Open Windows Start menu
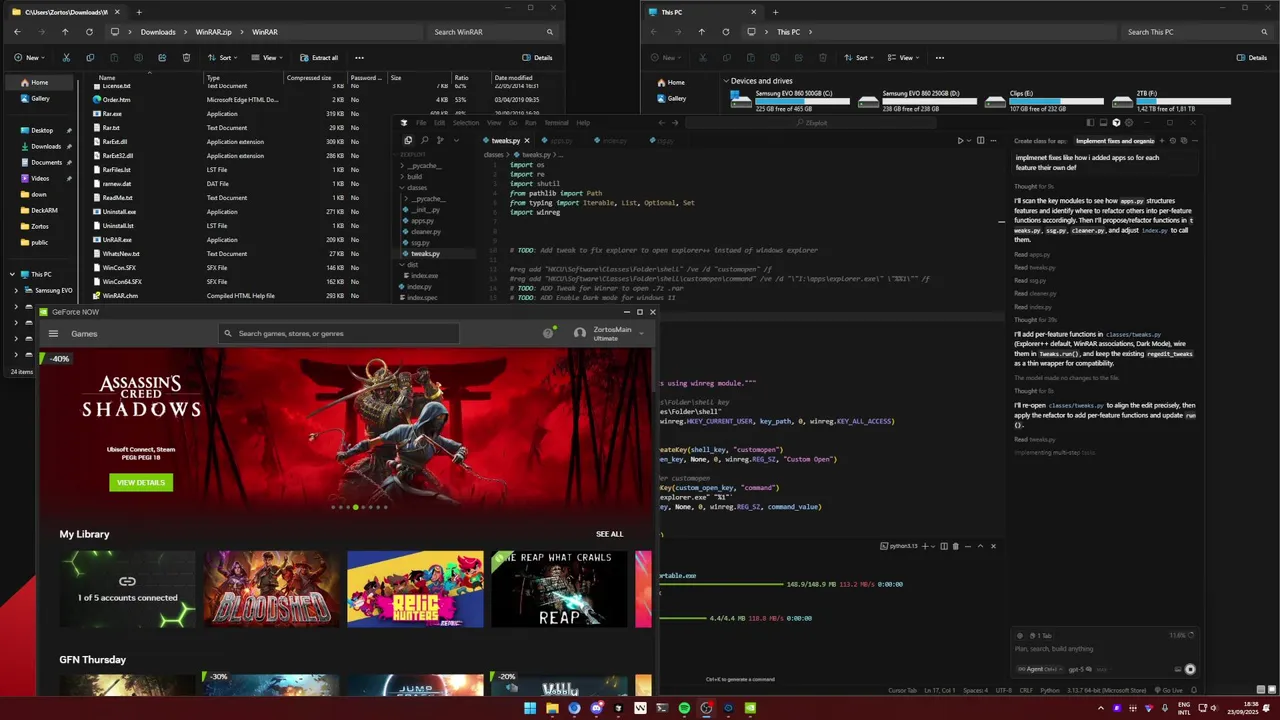The height and width of the screenshot is (720, 1280). [530, 708]
